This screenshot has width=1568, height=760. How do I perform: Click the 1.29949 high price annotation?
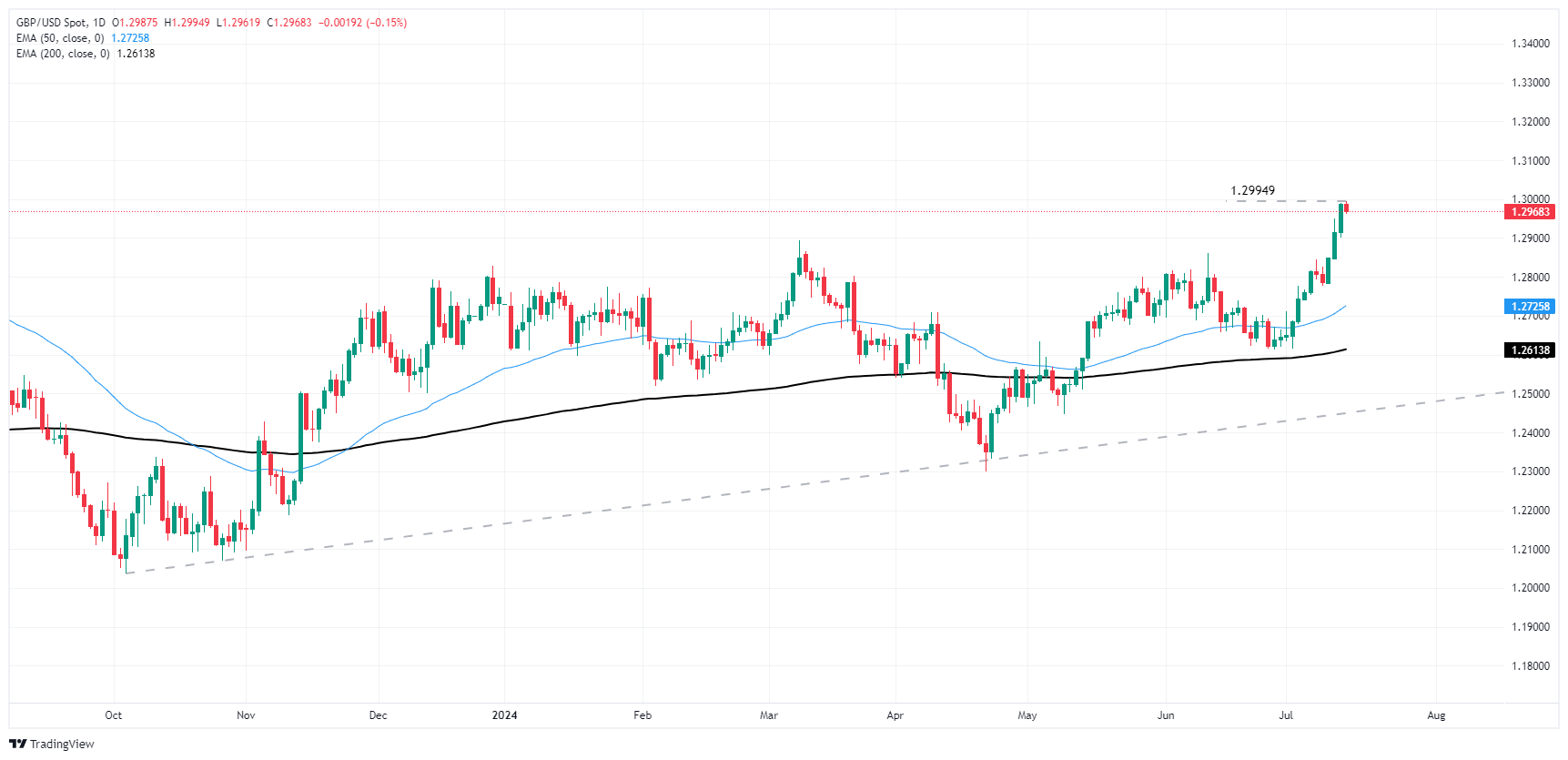[x=1252, y=191]
